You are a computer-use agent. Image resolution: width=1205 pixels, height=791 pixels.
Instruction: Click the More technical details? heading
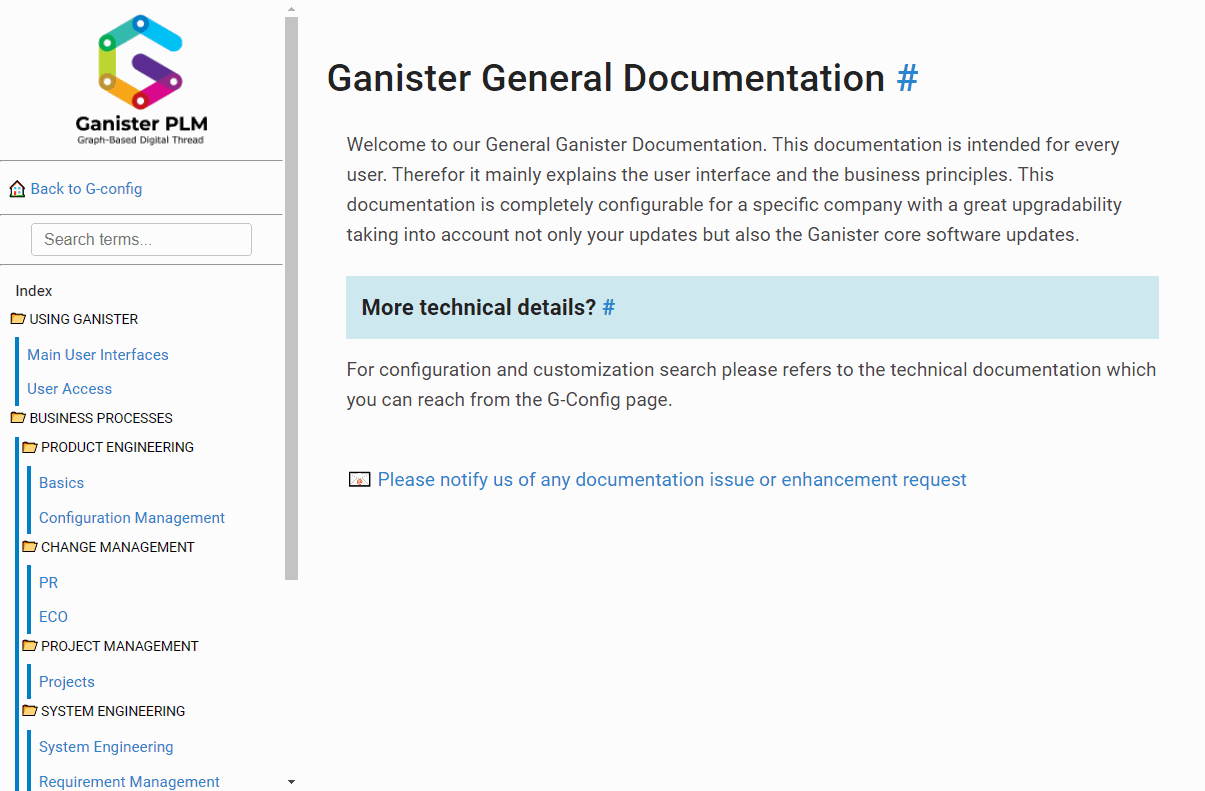[x=479, y=307]
